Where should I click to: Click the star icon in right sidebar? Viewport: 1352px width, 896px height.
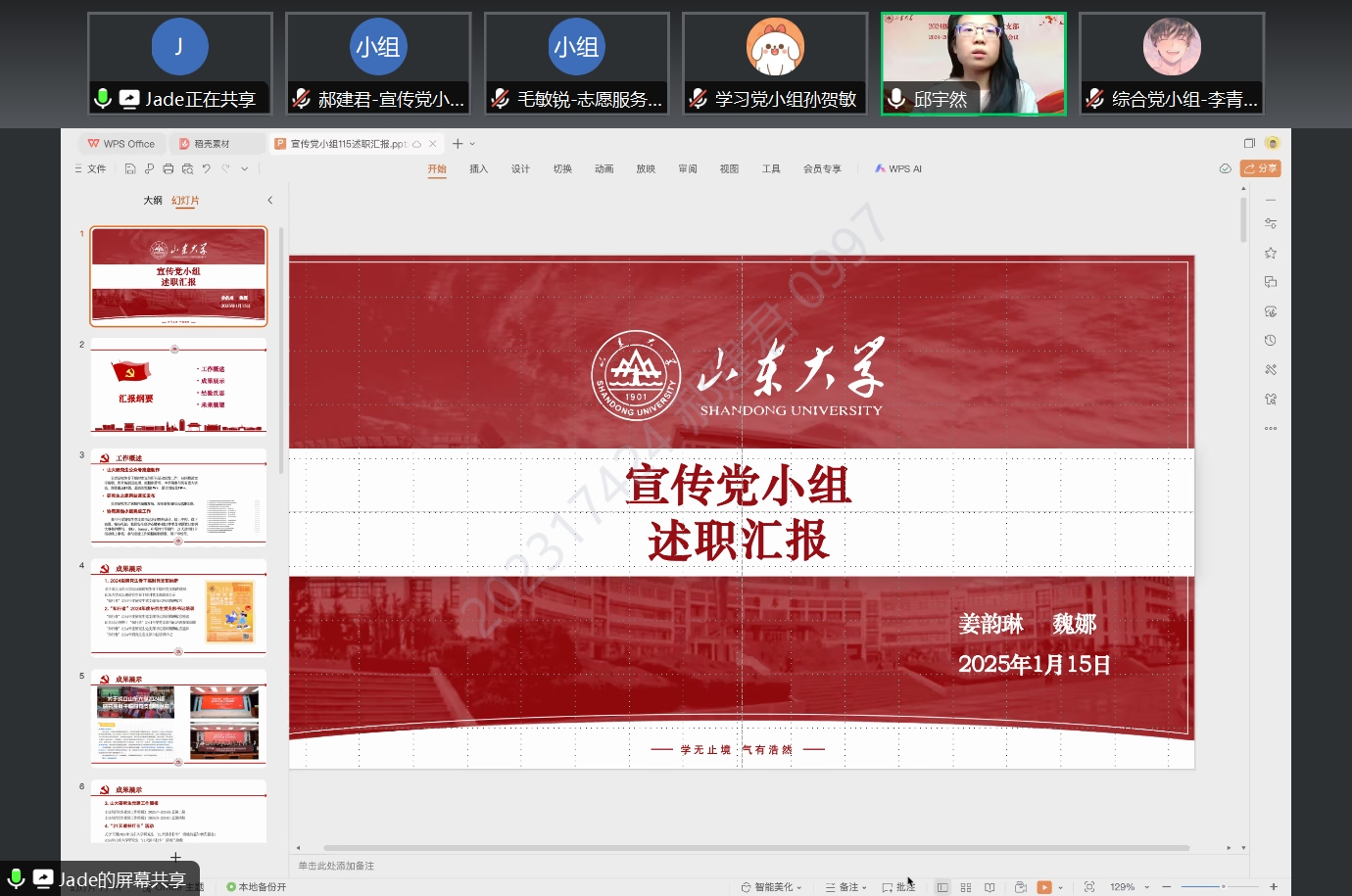(x=1271, y=253)
